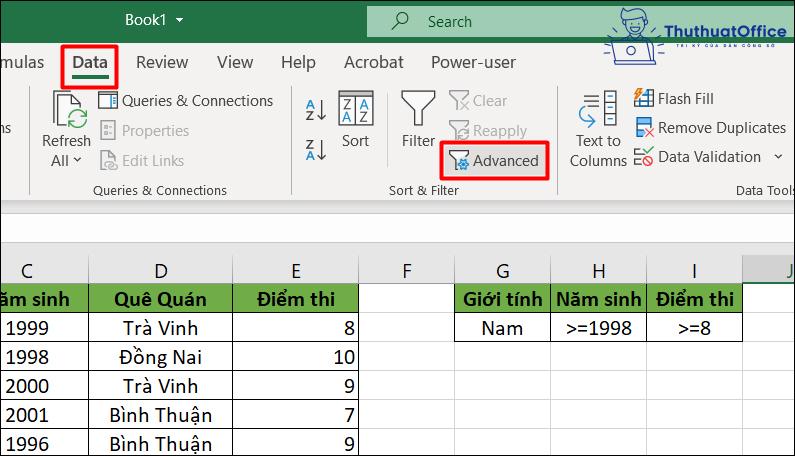Select column F header
The height and width of the screenshot is (456, 795).
point(407,270)
